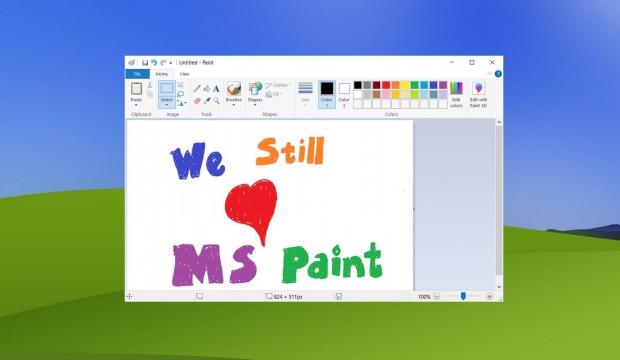The image size is (620, 360).
Task: Select the Color 2 button
Action: pyautogui.click(x=344, y=94)
